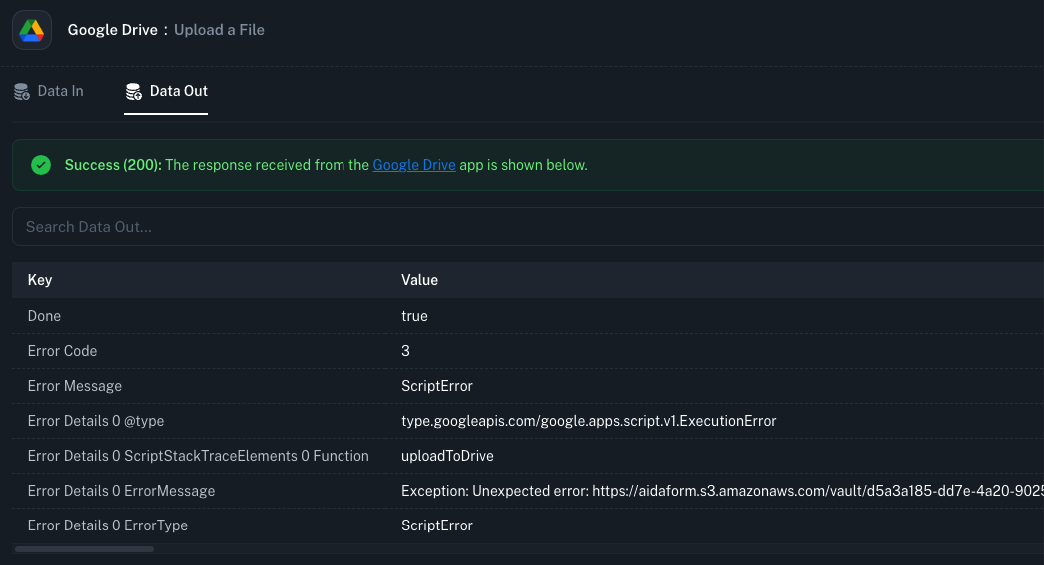
Task: Click the true value in Done row
Action: [x=414, y=316]
